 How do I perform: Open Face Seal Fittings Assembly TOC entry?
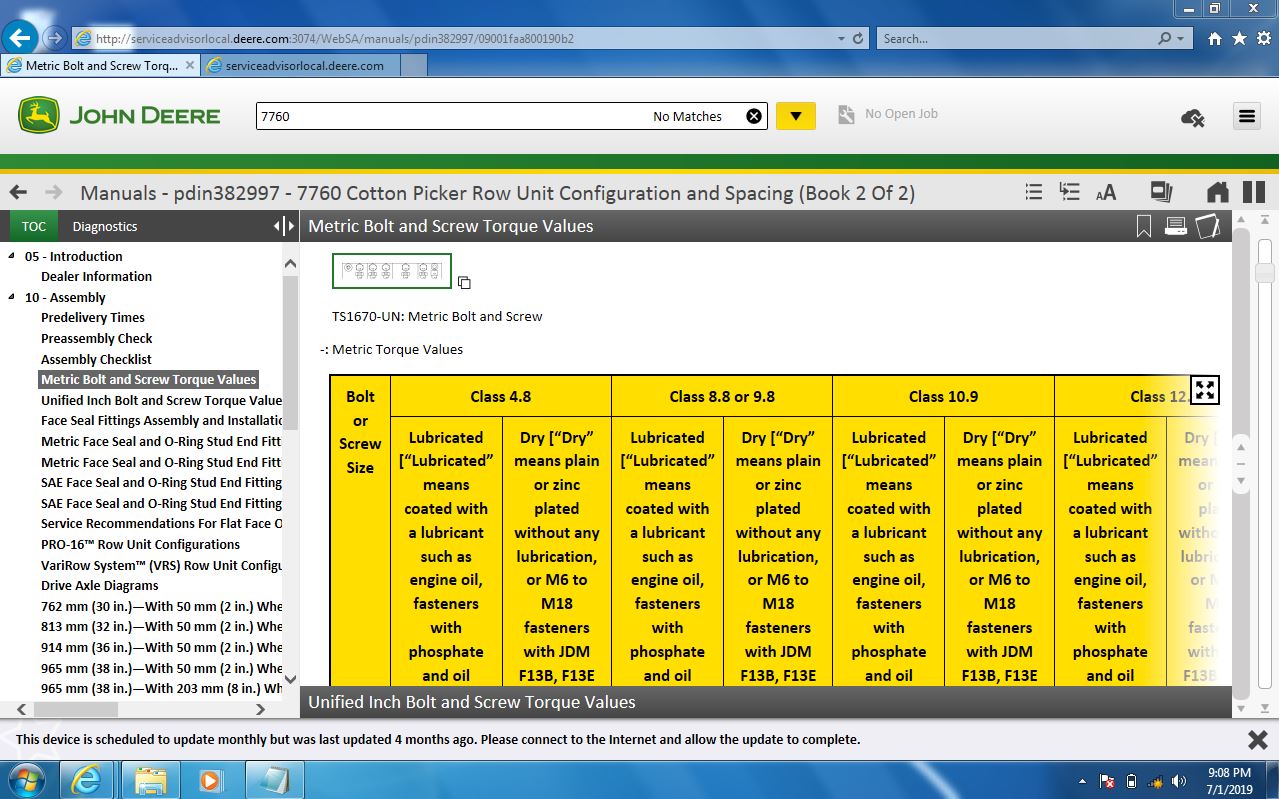point(161,421)
